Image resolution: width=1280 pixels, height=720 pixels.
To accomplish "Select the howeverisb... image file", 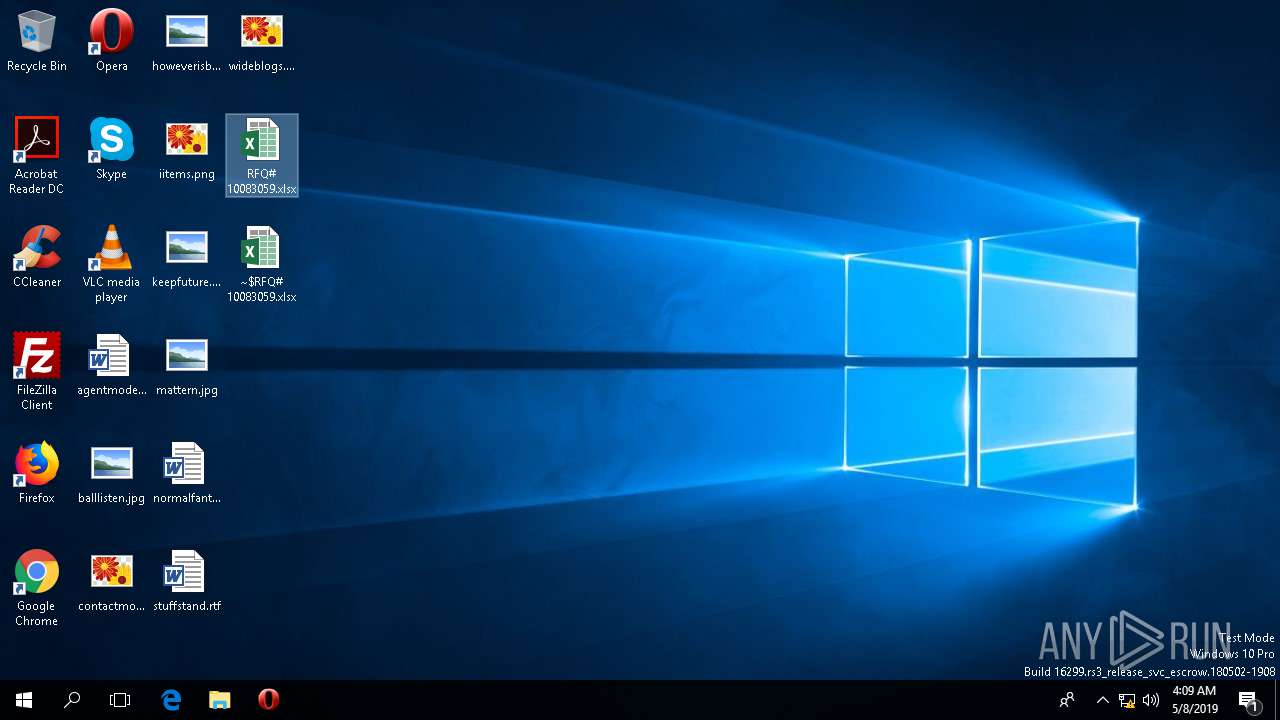I will tap(187, 41).
